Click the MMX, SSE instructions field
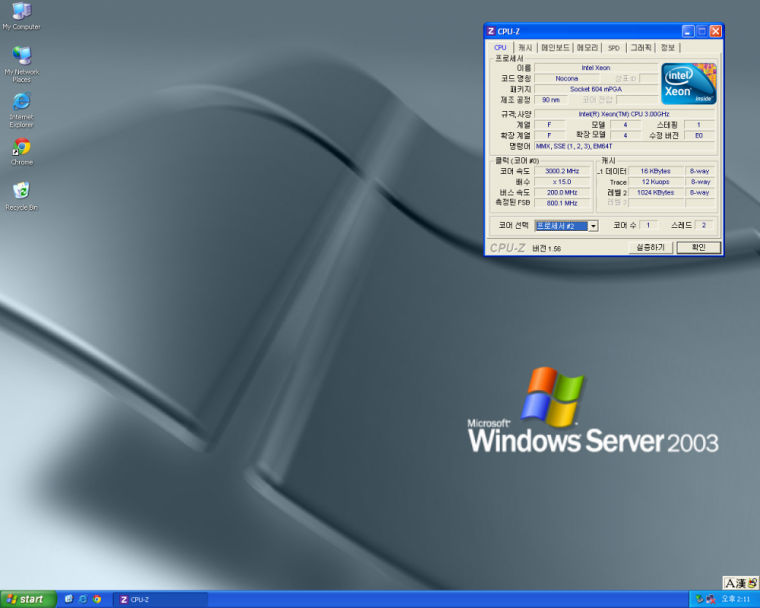This screenshot has width=760, height=608. point(624,146)
